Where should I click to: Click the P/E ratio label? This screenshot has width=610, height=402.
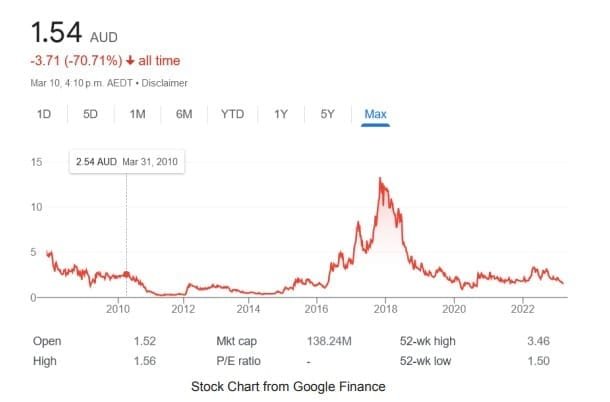238,360
